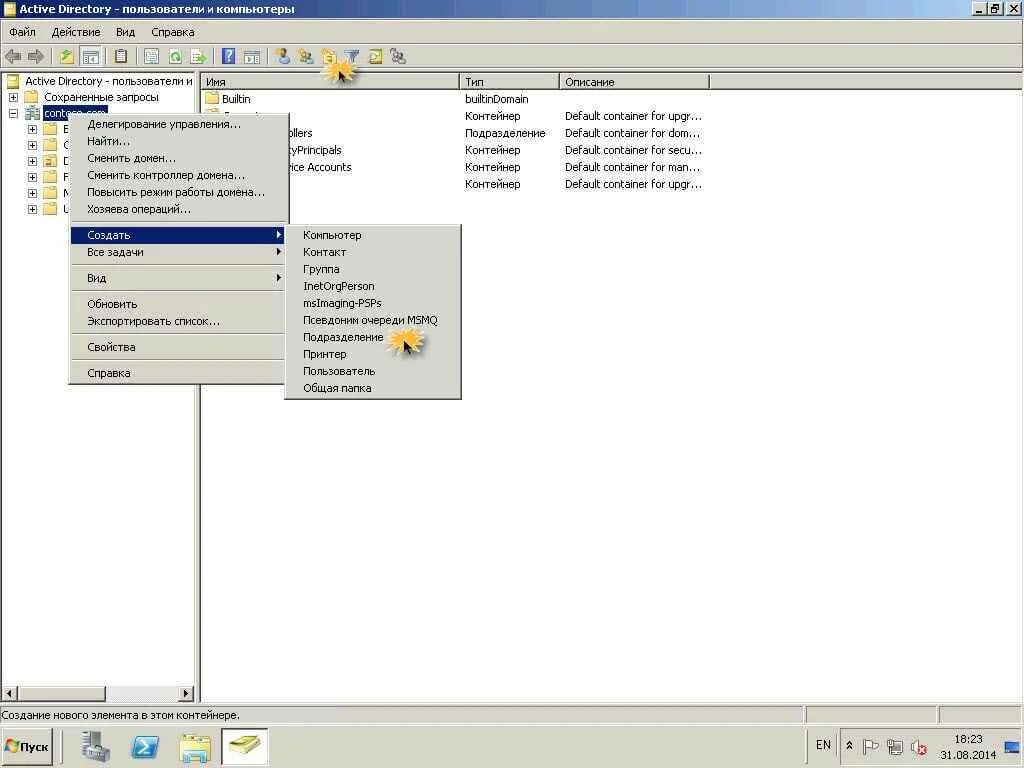Choose Экспортировать список… entry
This screenshot has width=1024, height=768.
pyautogui.click(x=179, y=321)
